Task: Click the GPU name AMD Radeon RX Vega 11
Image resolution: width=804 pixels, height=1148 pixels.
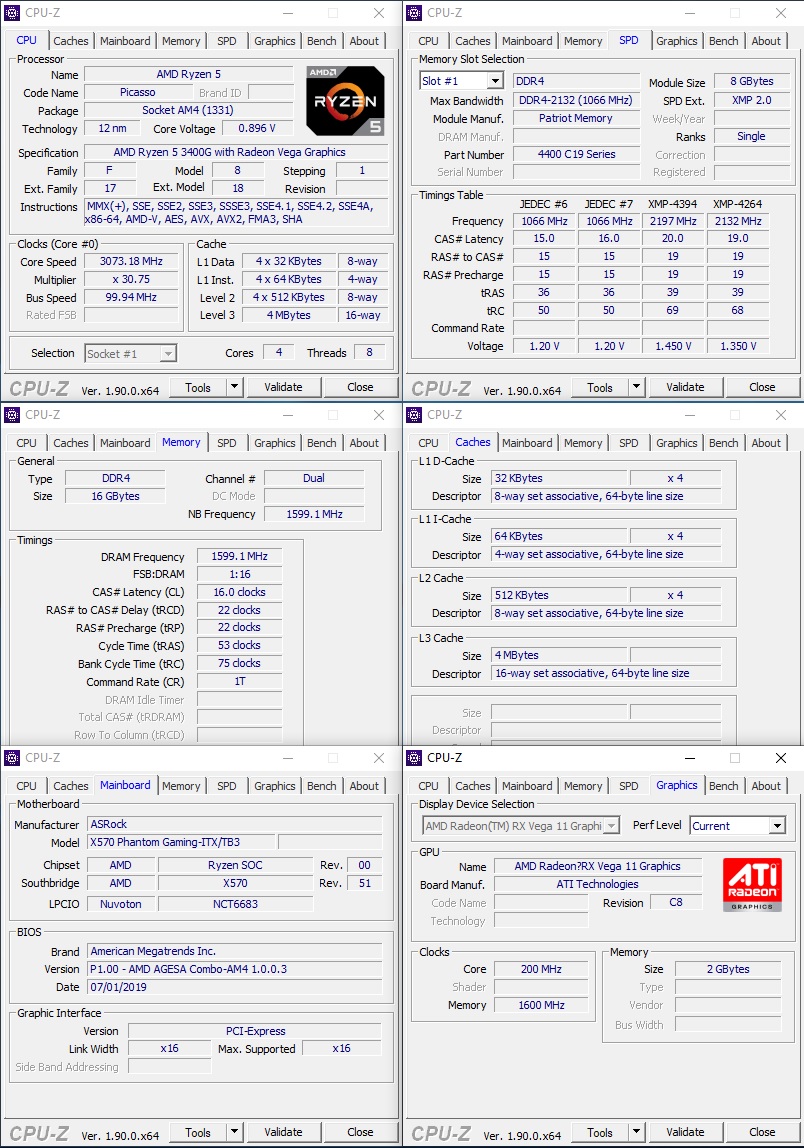Action: tap(598, 866)
